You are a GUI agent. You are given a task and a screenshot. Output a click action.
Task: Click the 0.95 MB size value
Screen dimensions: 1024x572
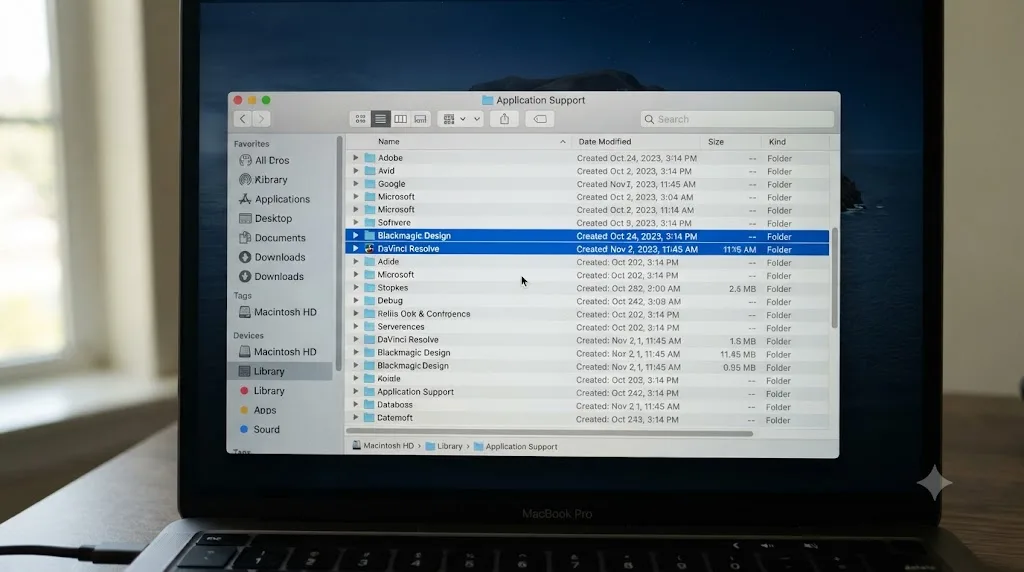[x=739, y=368]
